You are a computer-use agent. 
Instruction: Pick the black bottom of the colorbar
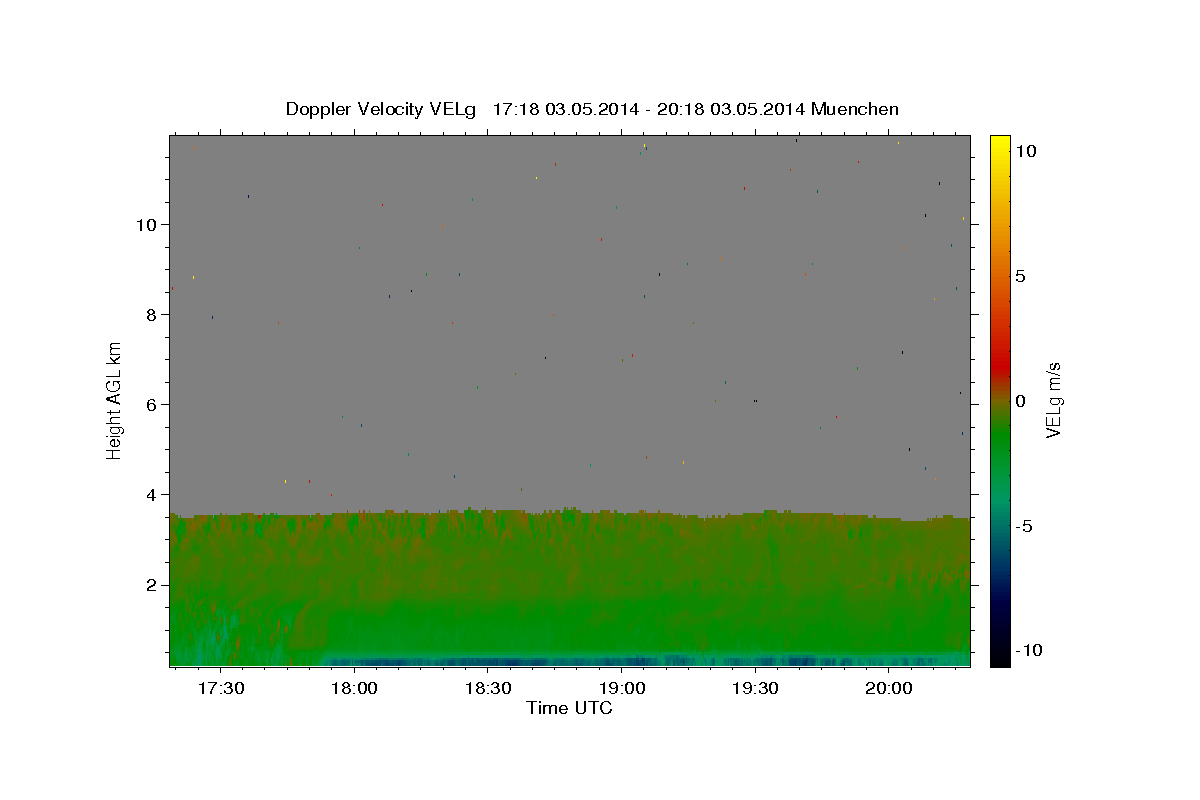point(999,655)
